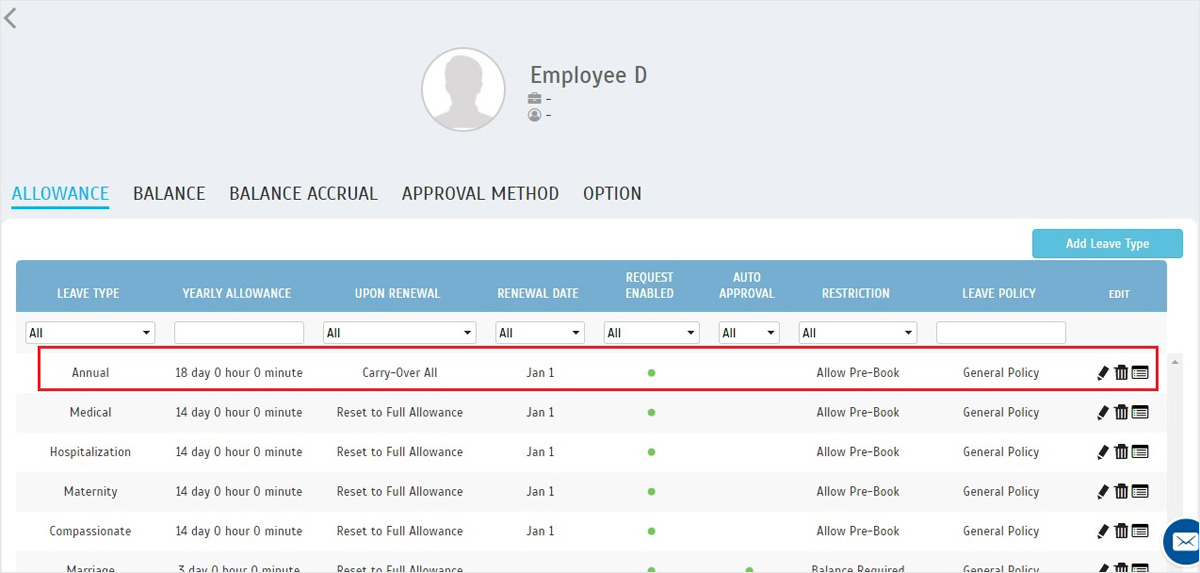Viewport: 1200px width, 573px height.
Task: Open the OPTION tab
Action: click(612, 194)
